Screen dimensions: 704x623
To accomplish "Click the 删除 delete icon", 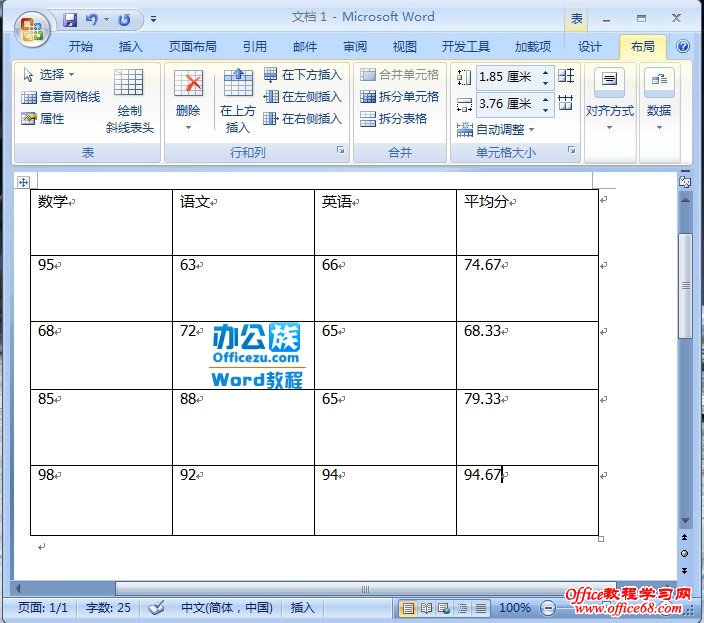I will pos(188,83).
